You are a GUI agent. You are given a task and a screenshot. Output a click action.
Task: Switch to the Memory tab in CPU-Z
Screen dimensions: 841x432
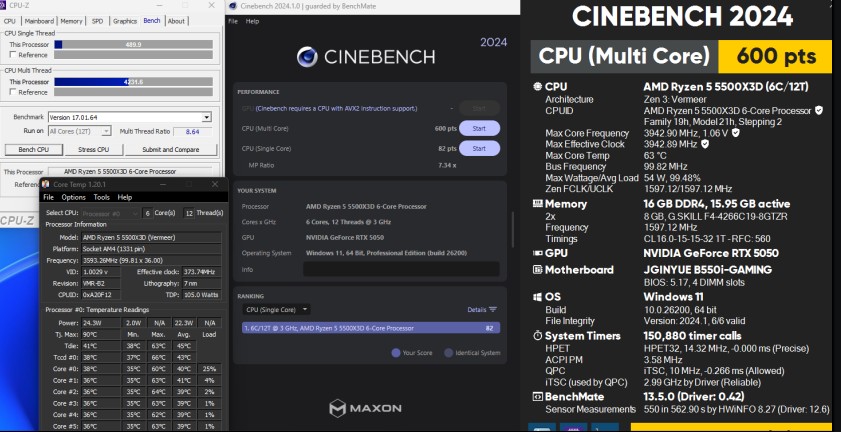(x=71, y=21)
